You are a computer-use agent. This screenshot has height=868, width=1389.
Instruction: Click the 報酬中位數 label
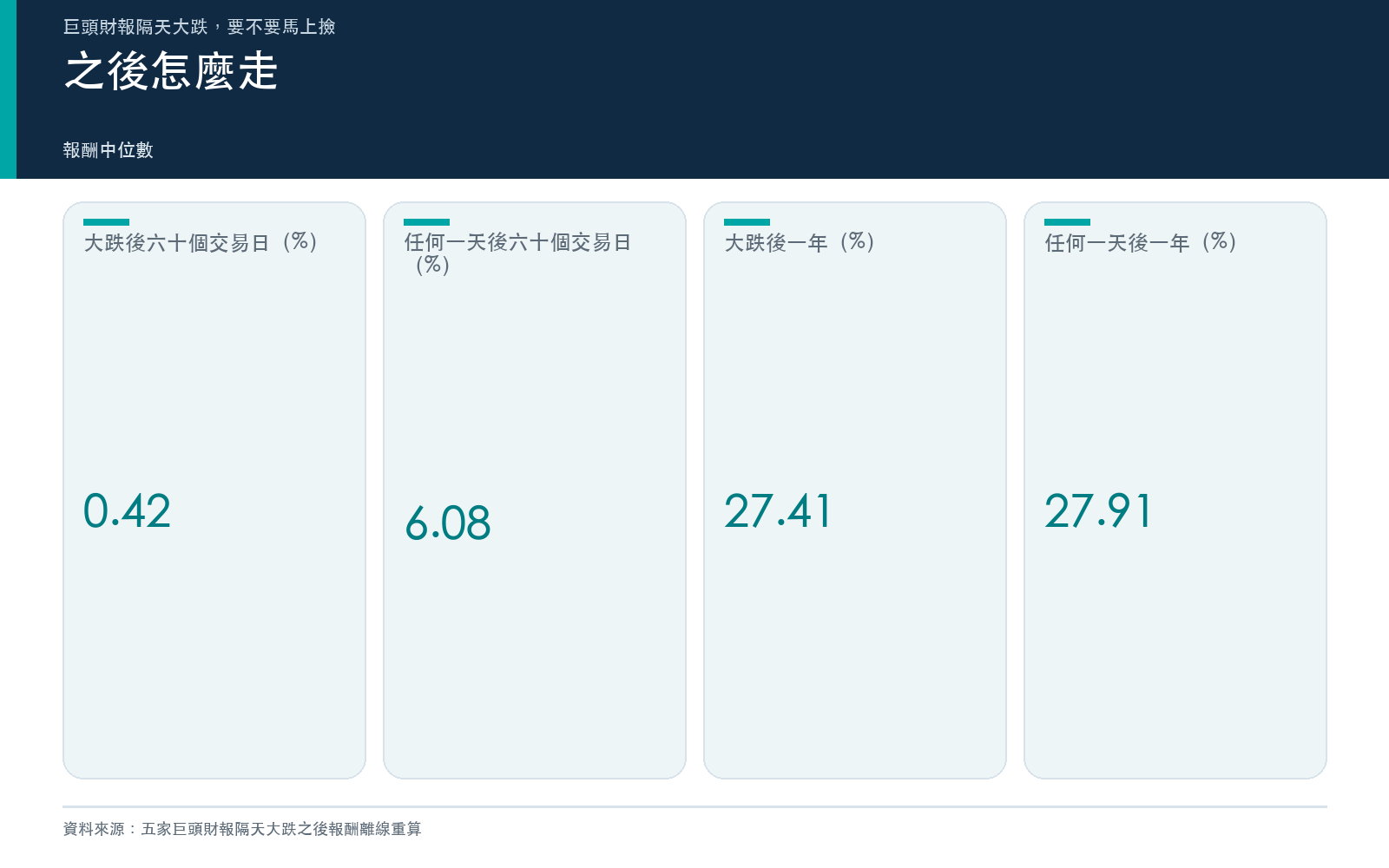108,150
